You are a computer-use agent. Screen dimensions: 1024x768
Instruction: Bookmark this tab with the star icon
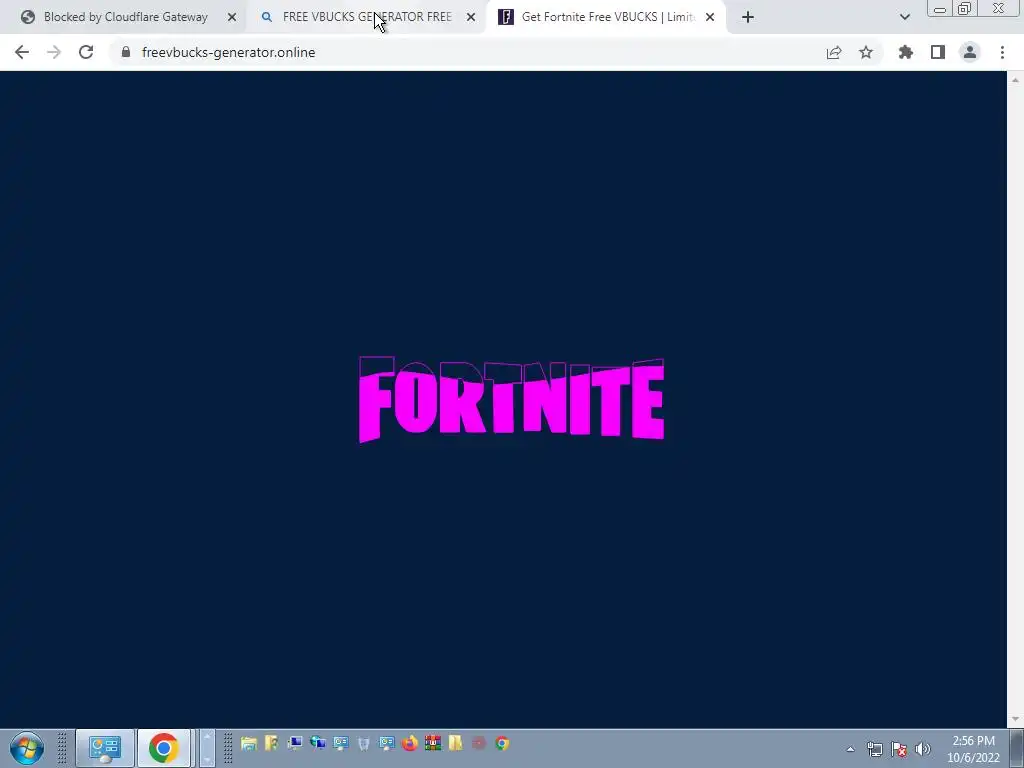pos(865,52)
